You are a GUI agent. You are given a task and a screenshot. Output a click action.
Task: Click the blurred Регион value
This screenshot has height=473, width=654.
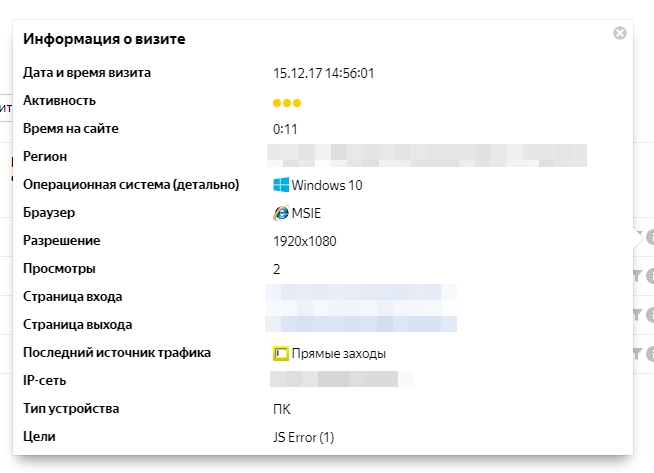426,156
